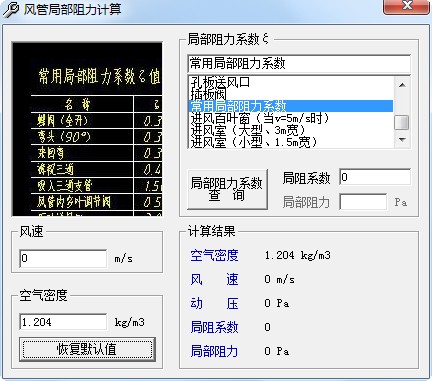Click the 常用局部阻力系数 search text field

(x=299, y=63)
